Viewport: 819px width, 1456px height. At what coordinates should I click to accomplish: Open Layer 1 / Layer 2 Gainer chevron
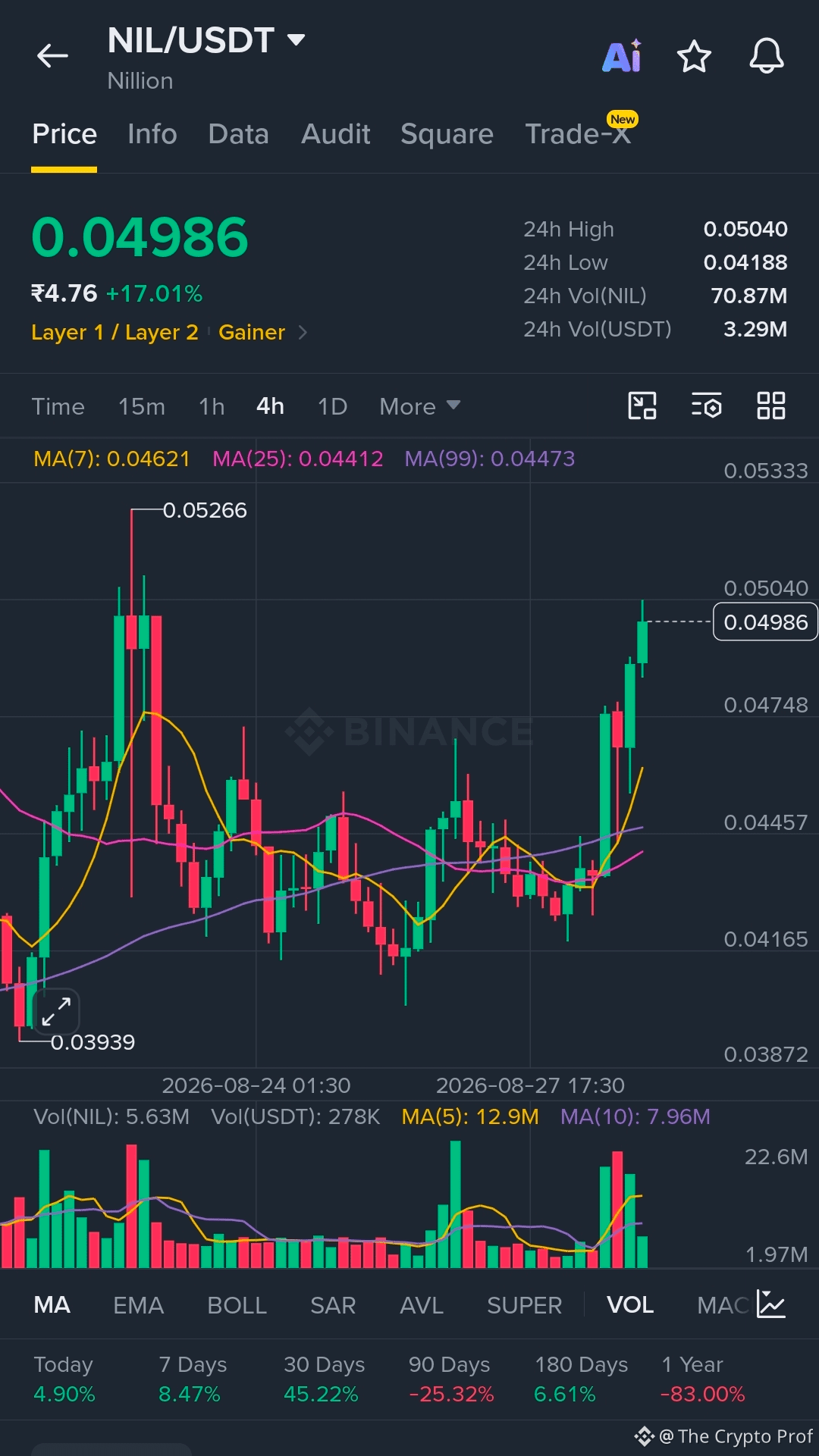click(x=303, y=332)
